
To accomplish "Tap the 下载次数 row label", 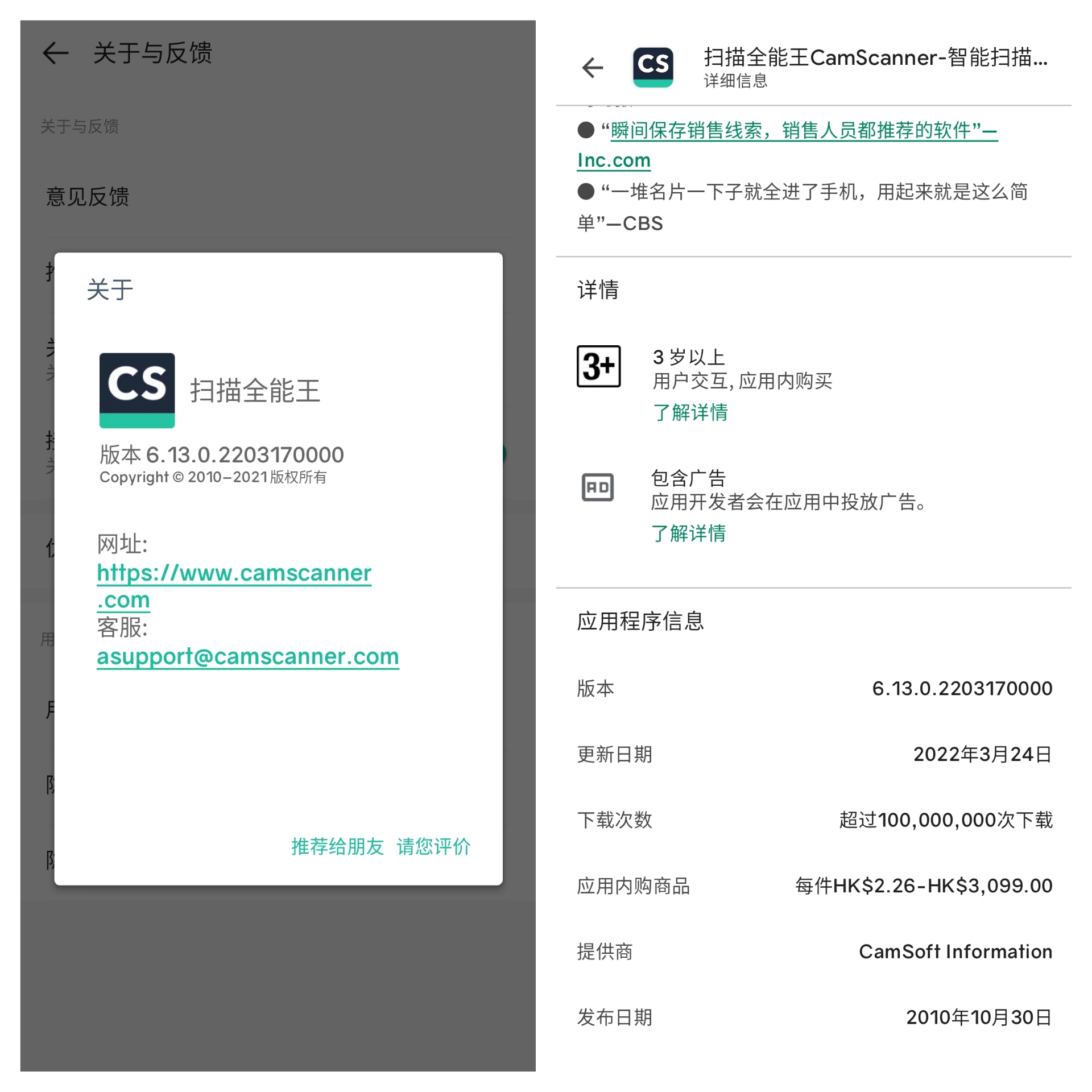I will pos(614,820).
